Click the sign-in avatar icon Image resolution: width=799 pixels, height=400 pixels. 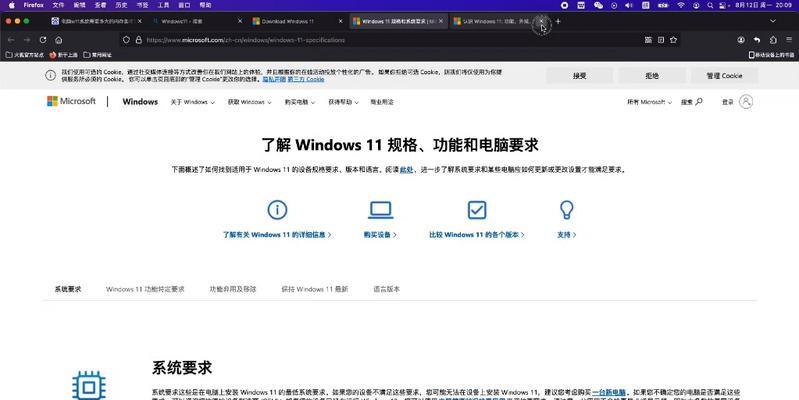[745, 101]
